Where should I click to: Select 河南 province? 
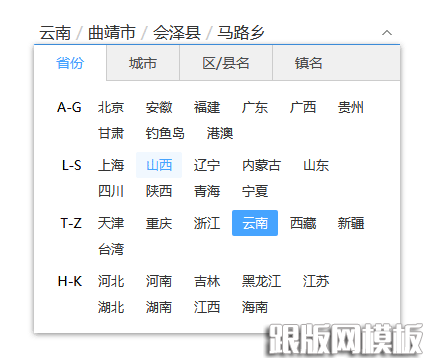point(159,281)
